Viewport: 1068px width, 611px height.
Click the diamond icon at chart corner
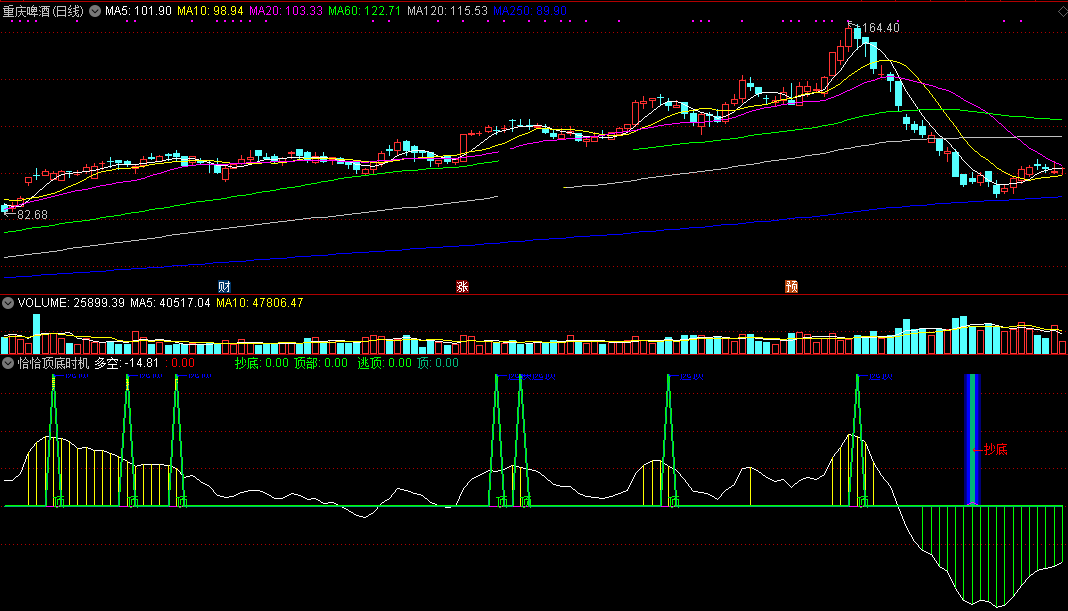(x=1062, y=12)
